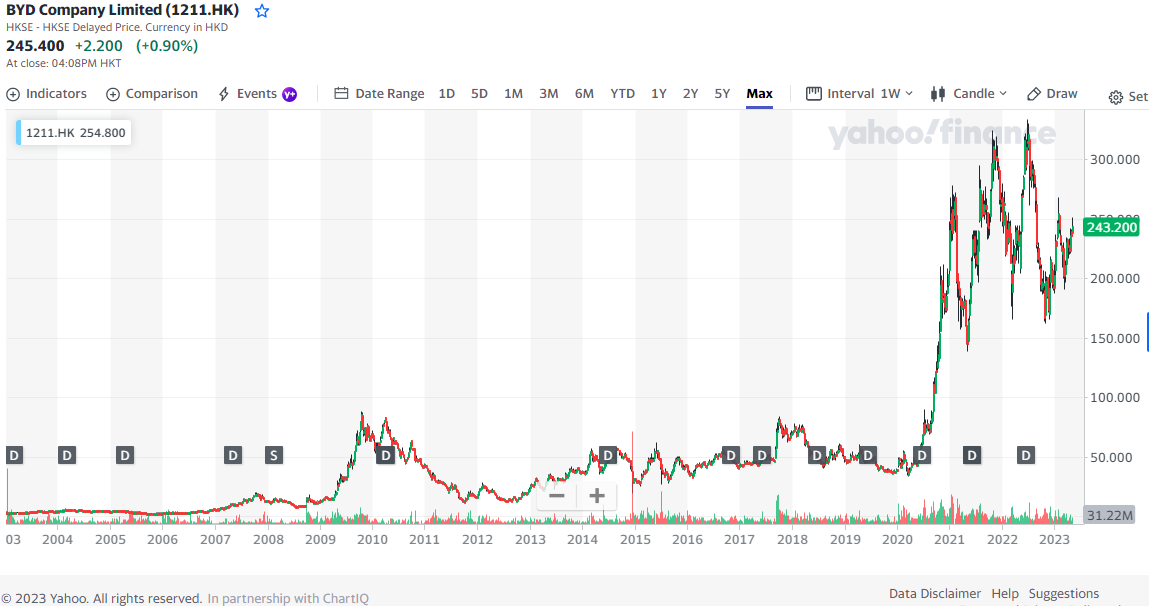Click 300.000 price axis label
This screenshot has width=1149, height=606.
point(1115,159)
